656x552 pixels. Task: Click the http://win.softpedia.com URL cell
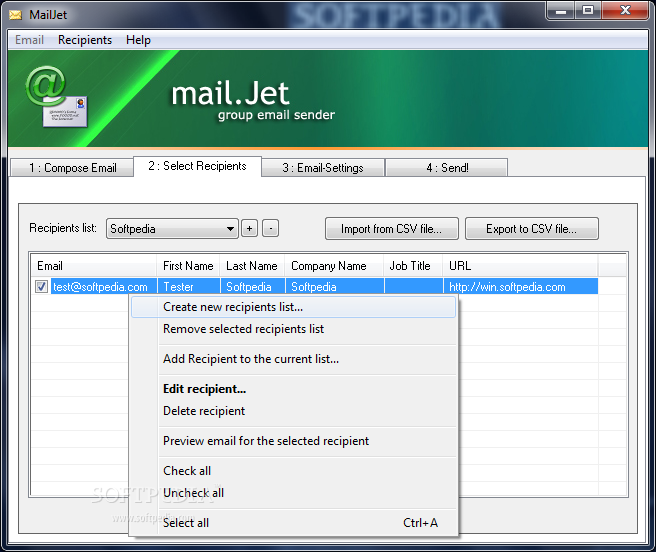click(520, 287)
